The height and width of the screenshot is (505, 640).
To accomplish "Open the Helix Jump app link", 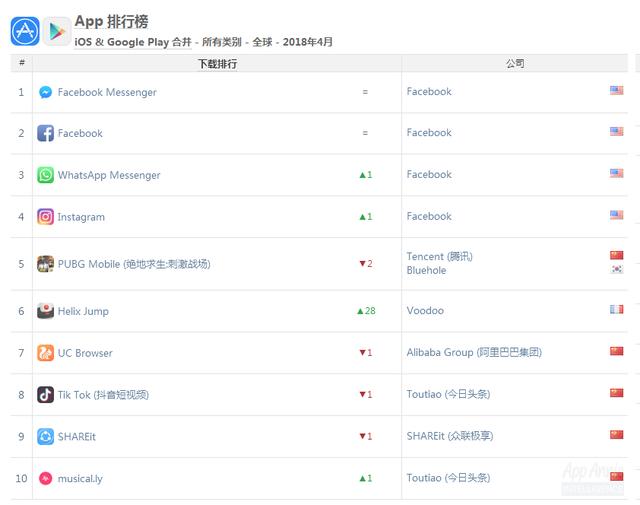I will click(x=83, y=311).
